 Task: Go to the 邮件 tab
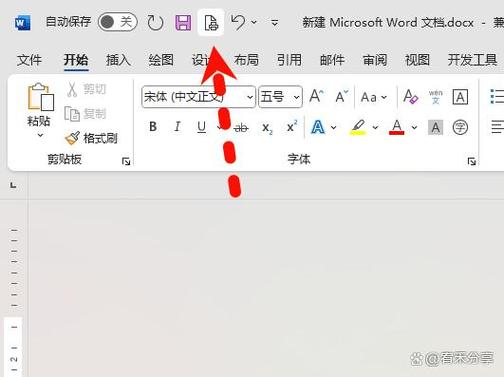[x=332, y=60]
